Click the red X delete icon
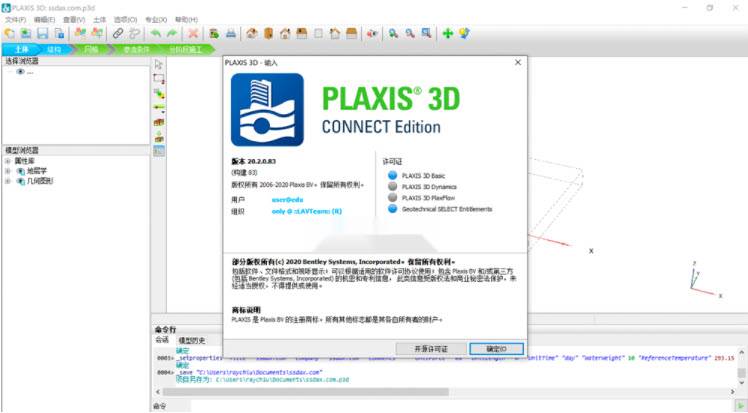This screenshot has width=748, height=413. click(193, 33)
